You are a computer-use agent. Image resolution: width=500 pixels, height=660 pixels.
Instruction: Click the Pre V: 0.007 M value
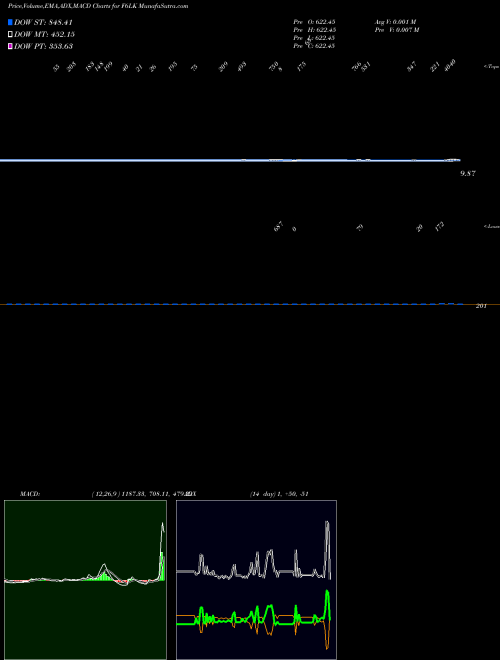pos(397,30)
